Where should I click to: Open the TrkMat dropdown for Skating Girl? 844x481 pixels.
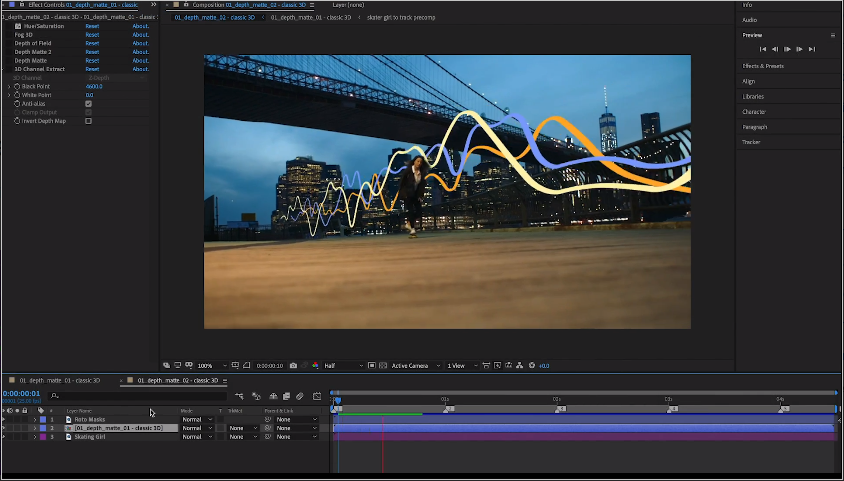click(x=243, y=437)
